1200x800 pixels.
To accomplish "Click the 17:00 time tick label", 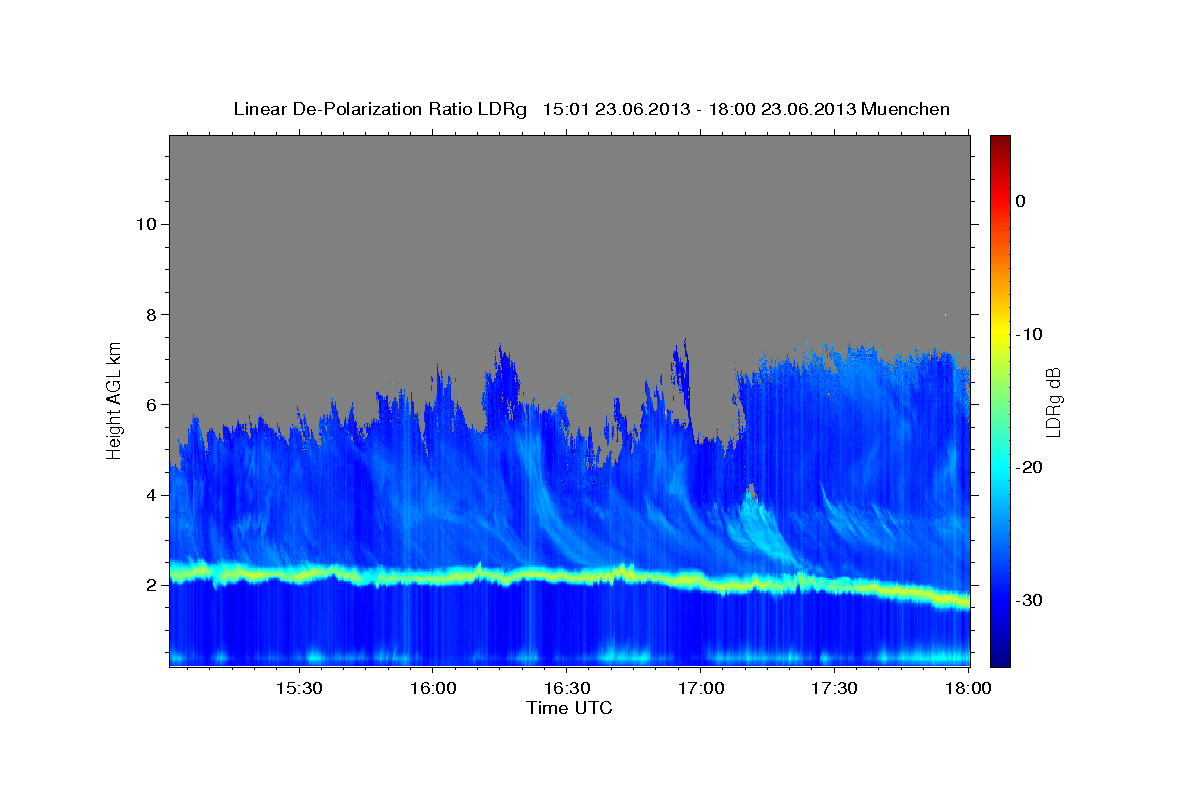I will pos(700,689).
